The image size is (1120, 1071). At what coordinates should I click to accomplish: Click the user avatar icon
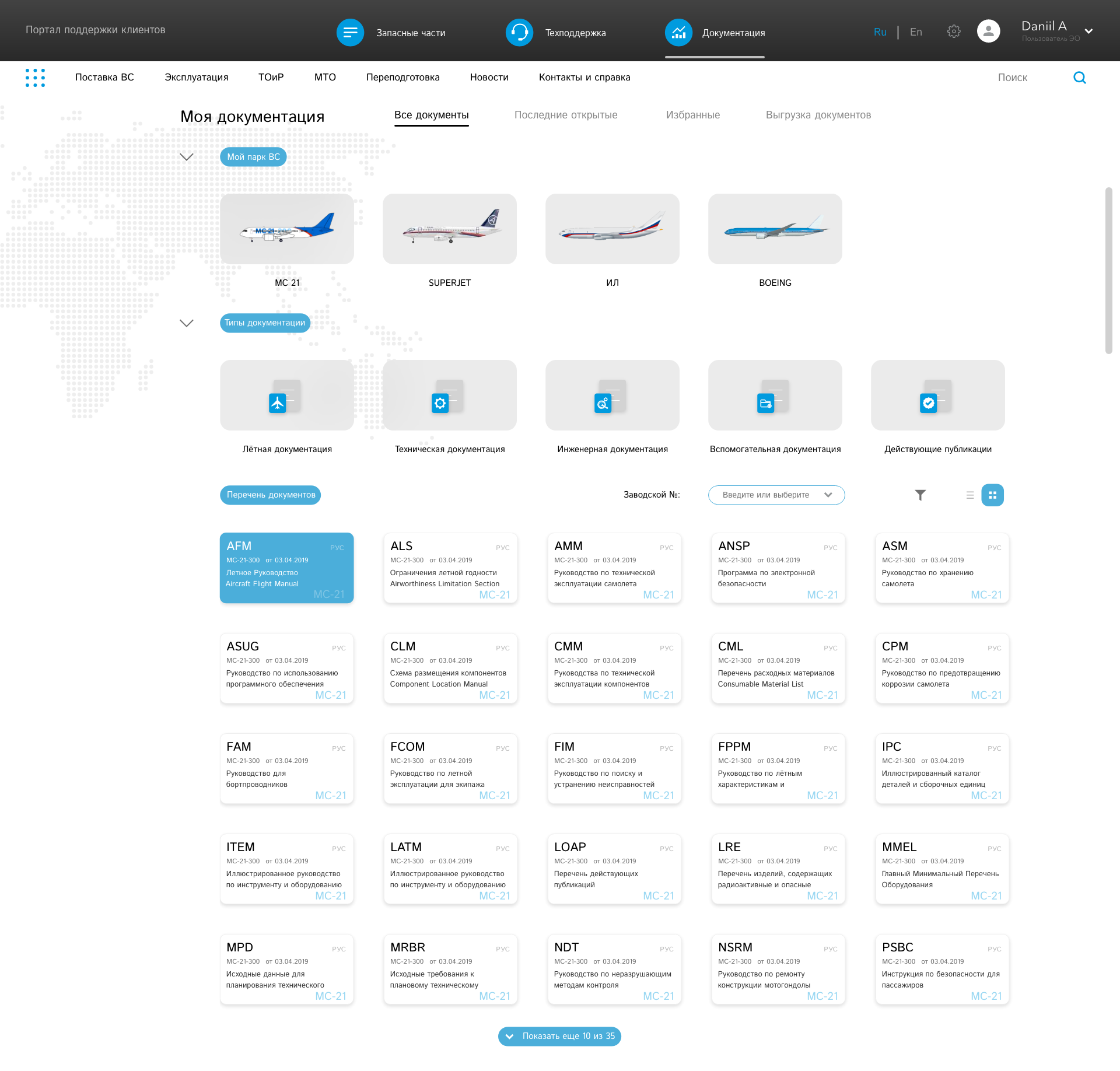tap(988, 32)
